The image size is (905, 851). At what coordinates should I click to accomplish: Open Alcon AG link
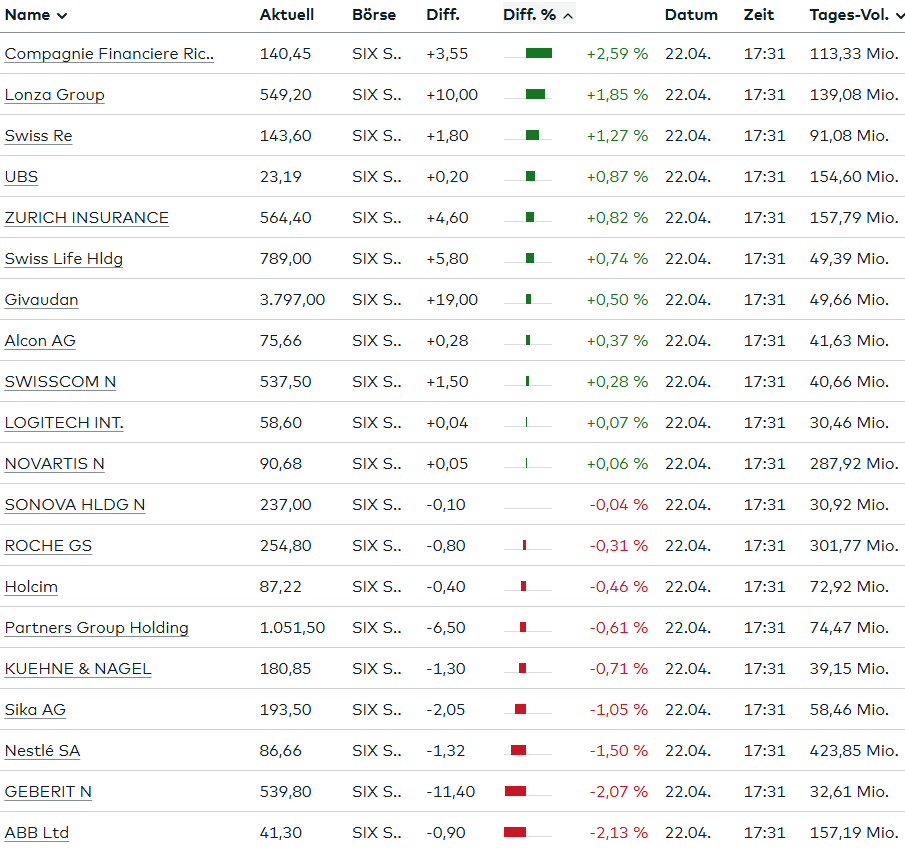tap(40, 341)
